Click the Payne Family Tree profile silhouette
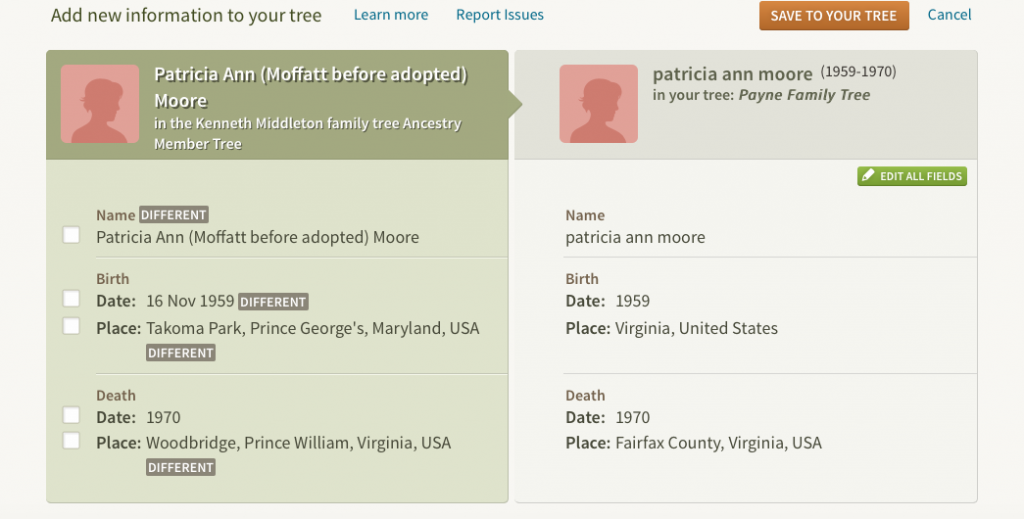Screen dimensions: 1024x519 [598, 104]
